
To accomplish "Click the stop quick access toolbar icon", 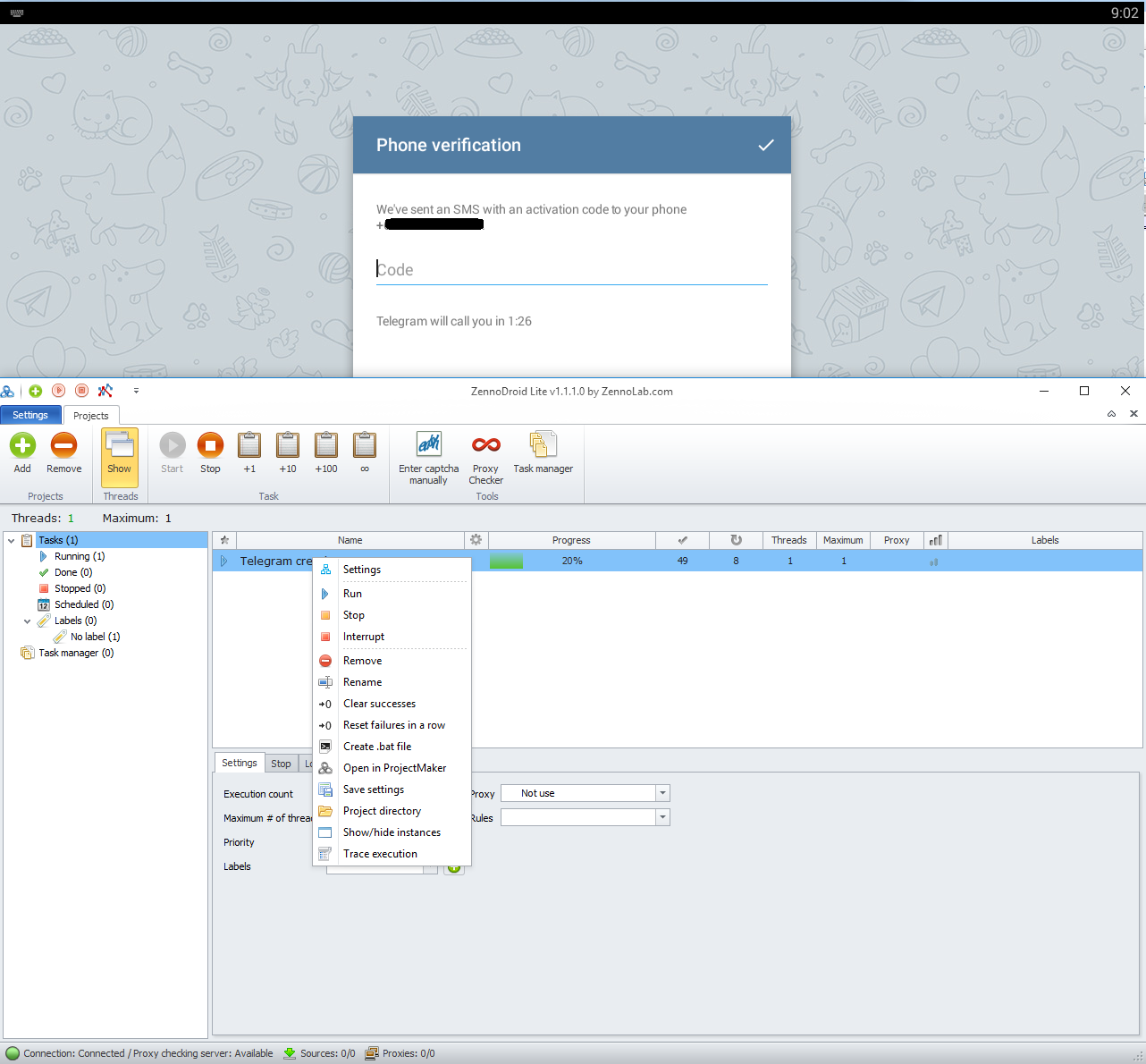I will click(x=82, y=391).
